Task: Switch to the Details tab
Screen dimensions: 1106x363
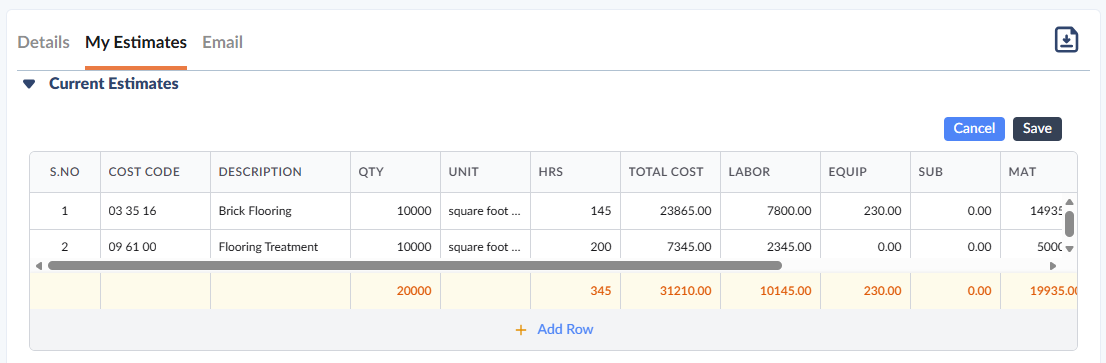Action: click(x=44, y=42)
